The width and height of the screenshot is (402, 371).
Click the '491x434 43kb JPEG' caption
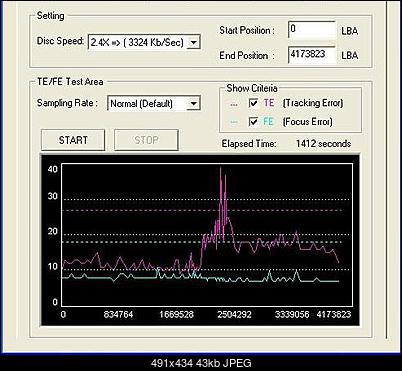(x=201, y=363)
